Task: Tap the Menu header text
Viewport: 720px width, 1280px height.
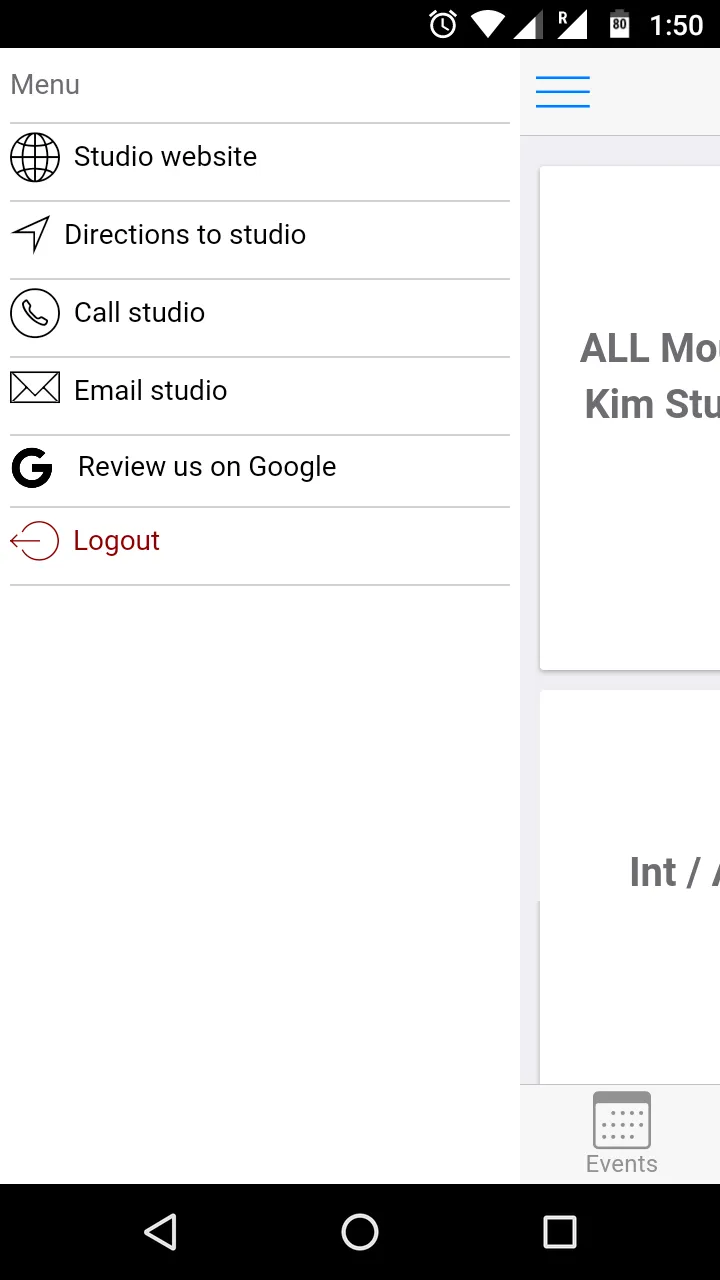Action: [x=45, y=85]
